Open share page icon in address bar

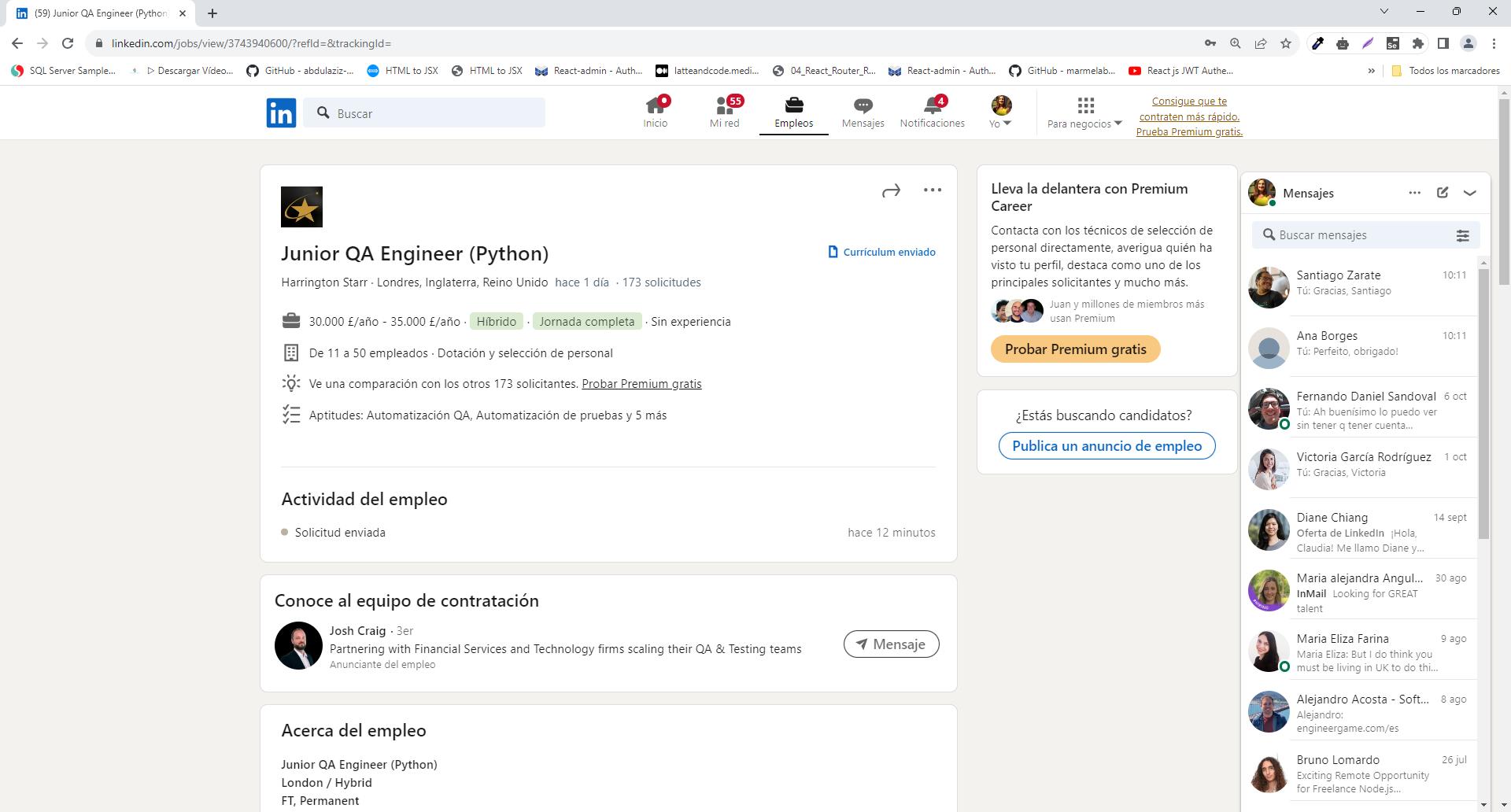pos(1261,43)
